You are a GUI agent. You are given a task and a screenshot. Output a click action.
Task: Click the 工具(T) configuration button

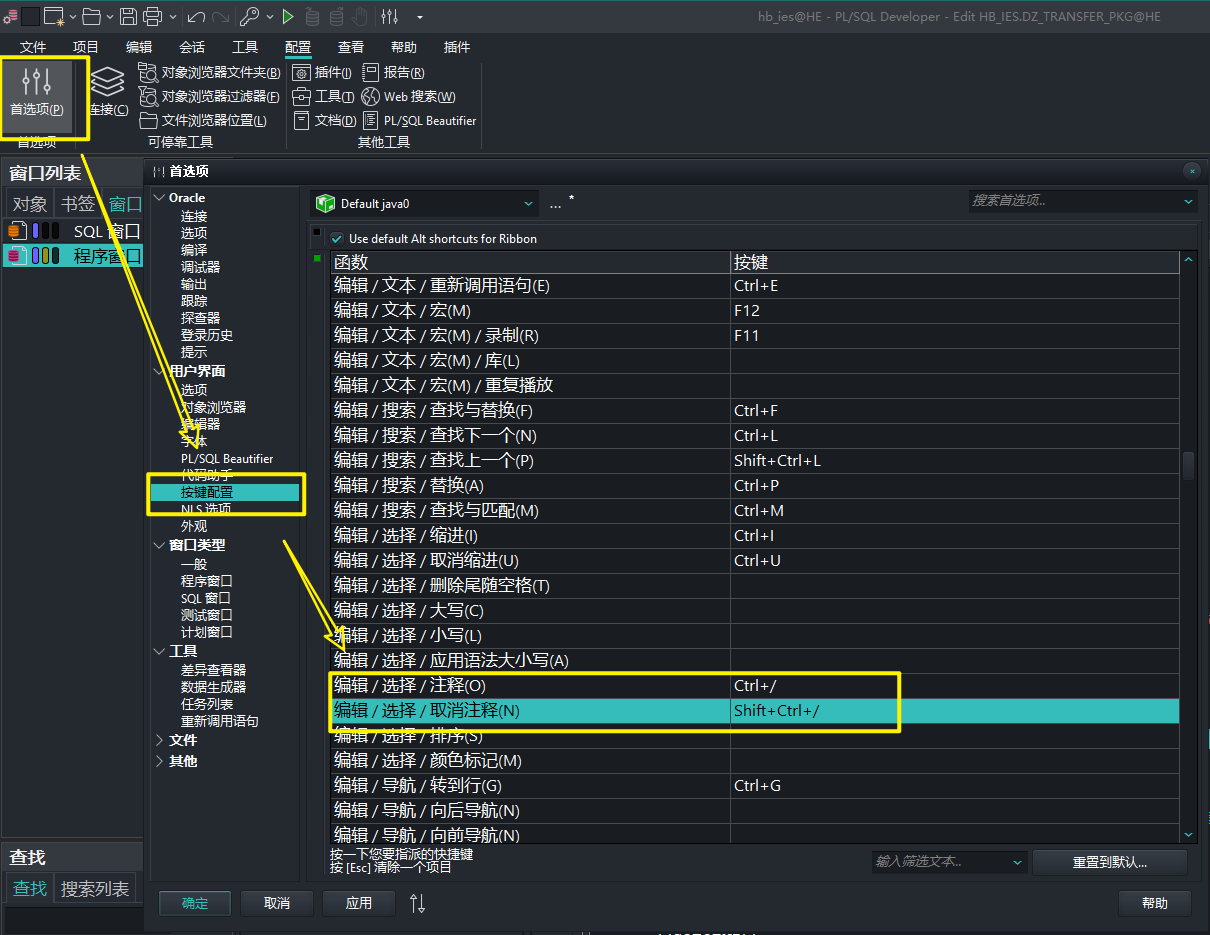click(x=323, y=96)
